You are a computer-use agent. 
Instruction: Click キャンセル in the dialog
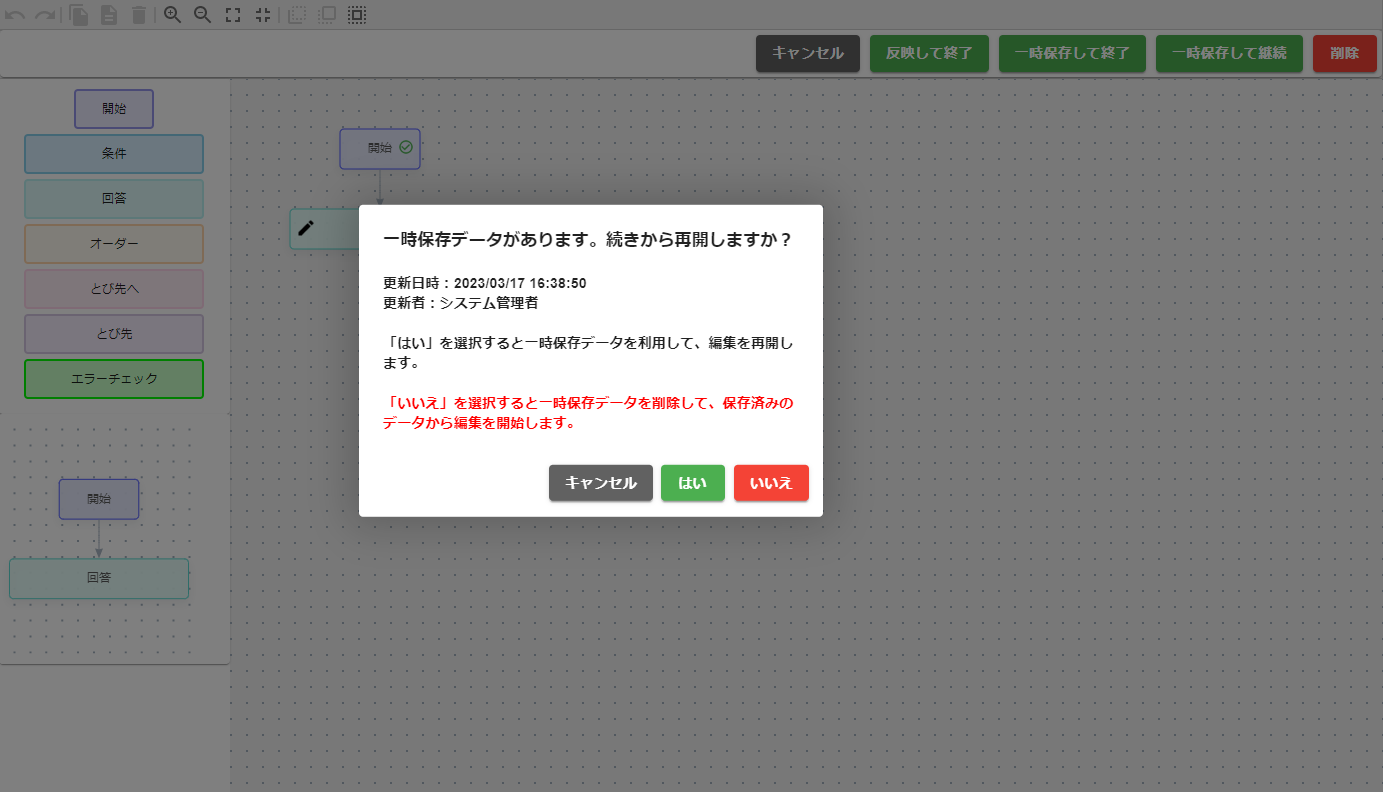tap(600, 483)
